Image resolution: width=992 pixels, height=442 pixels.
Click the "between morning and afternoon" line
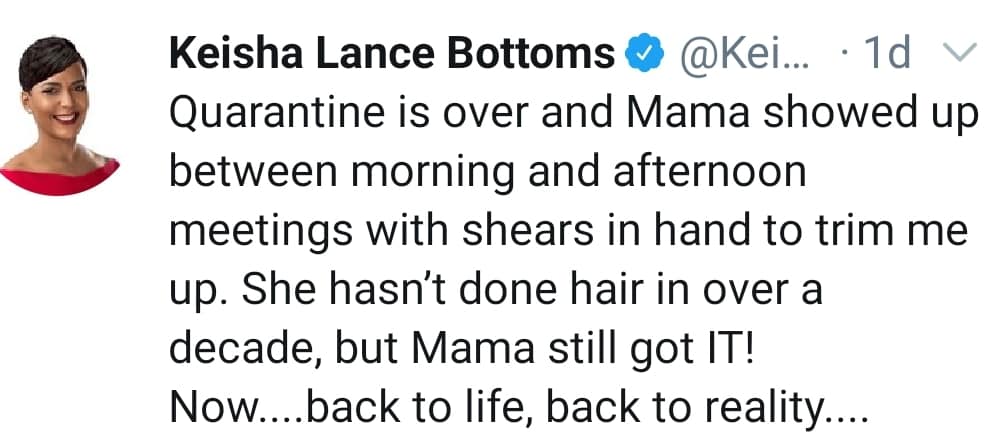click(x=487, y=174)
